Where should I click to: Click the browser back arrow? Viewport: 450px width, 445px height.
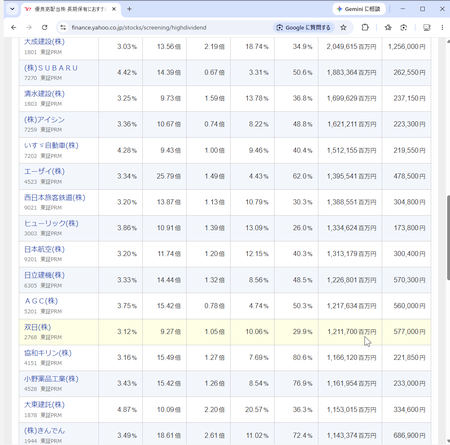pyautogui.click(x=13, y=28)
